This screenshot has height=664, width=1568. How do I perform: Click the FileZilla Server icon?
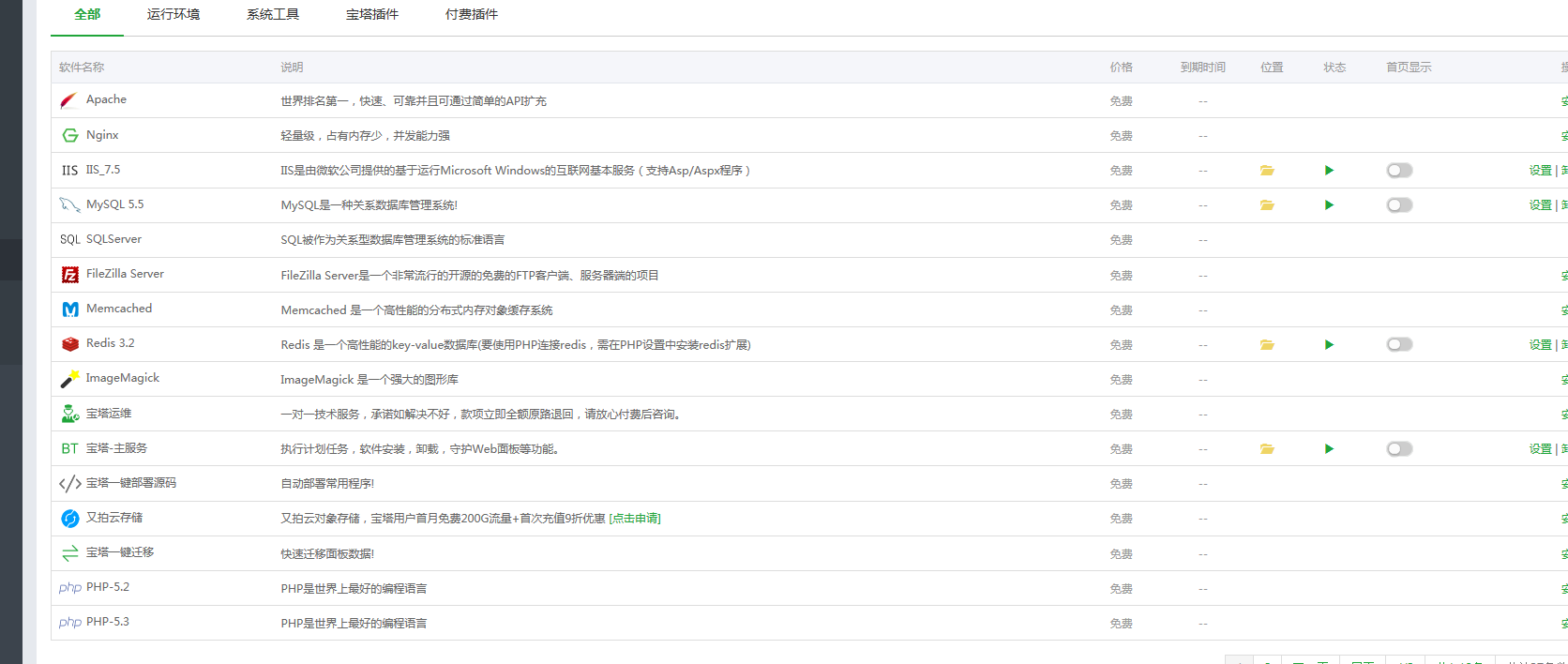69,274
